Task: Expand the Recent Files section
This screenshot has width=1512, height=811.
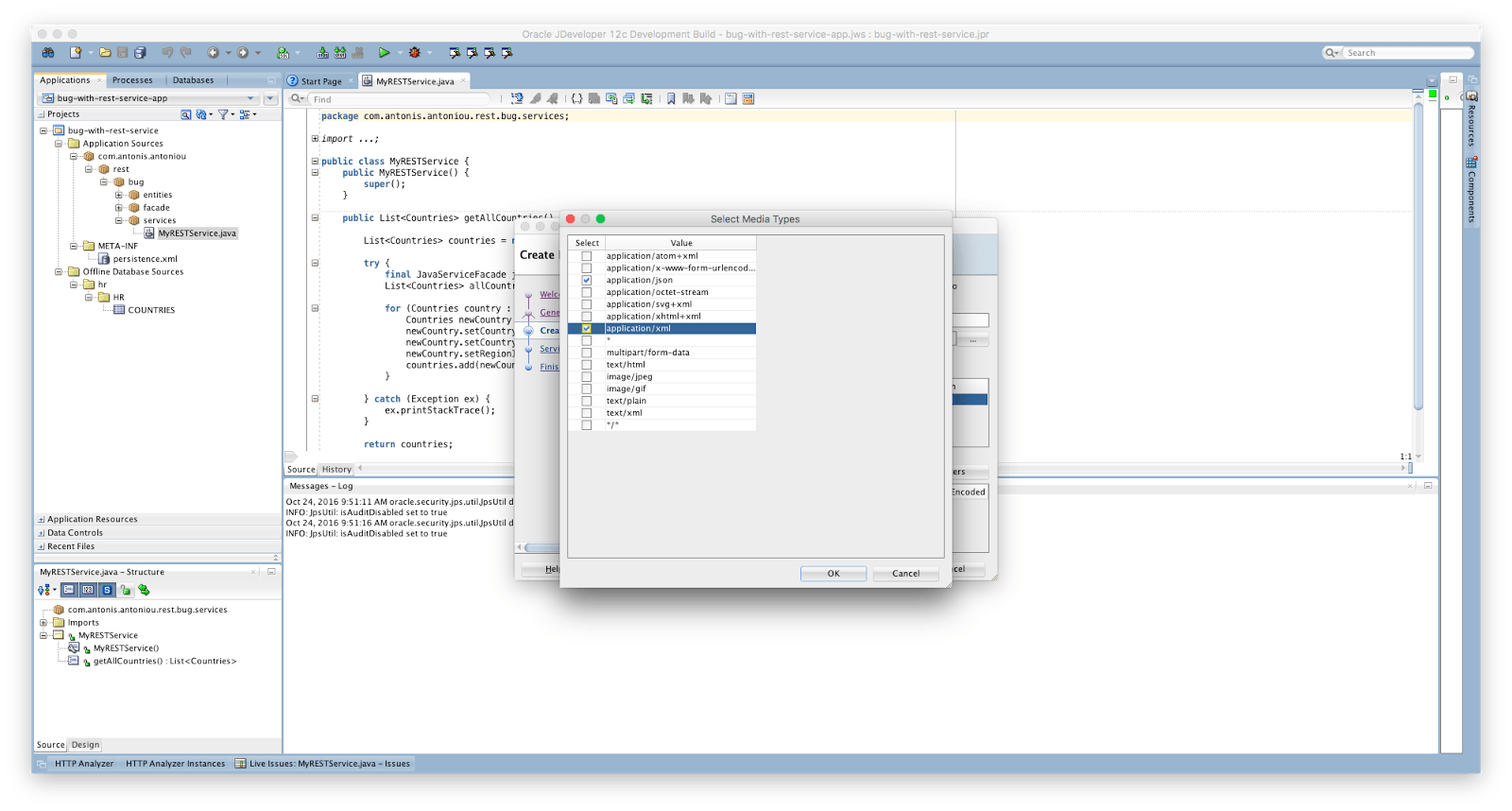Action: click(x=41, y=546)
